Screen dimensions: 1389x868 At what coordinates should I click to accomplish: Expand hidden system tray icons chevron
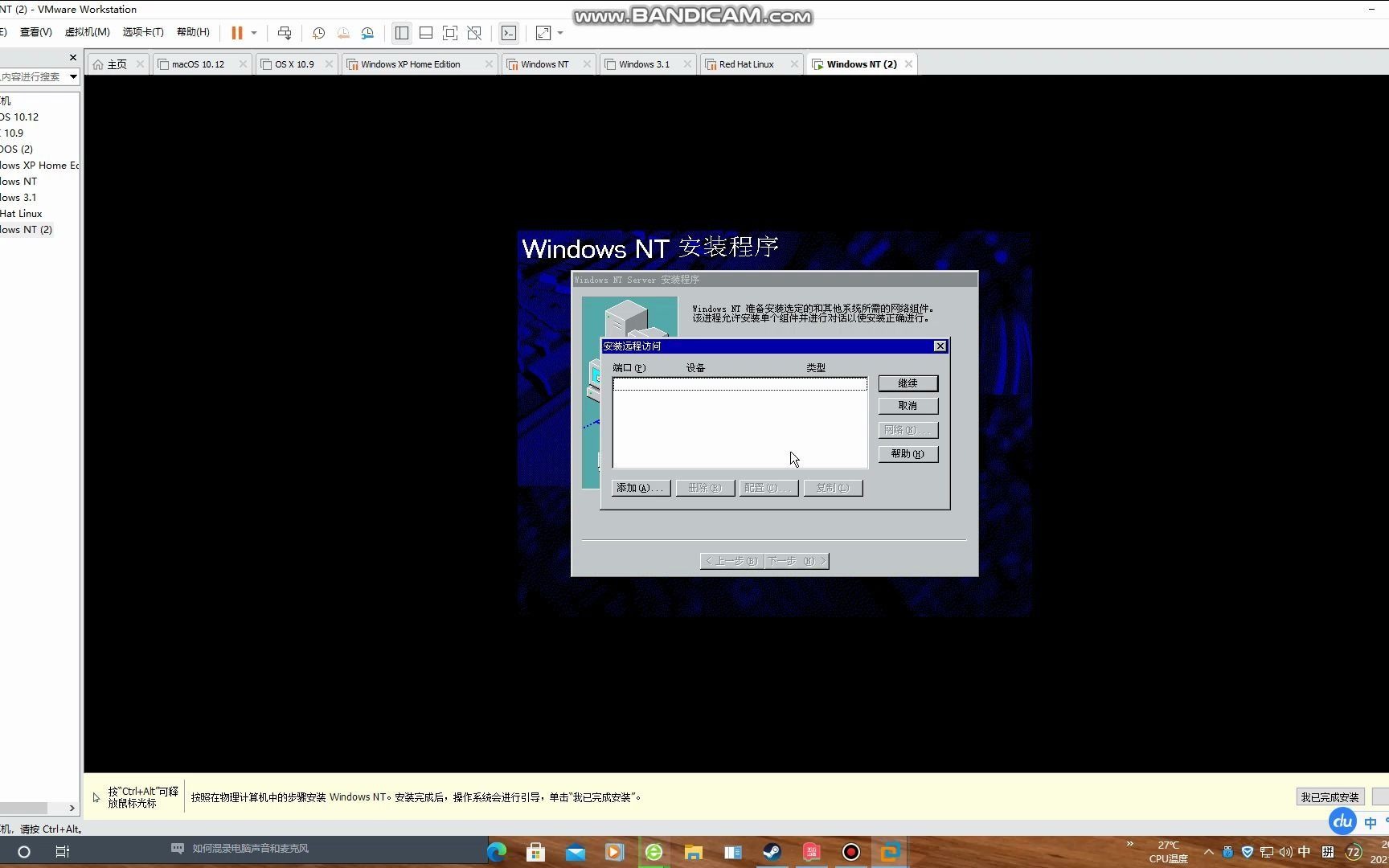[1208, 852]
